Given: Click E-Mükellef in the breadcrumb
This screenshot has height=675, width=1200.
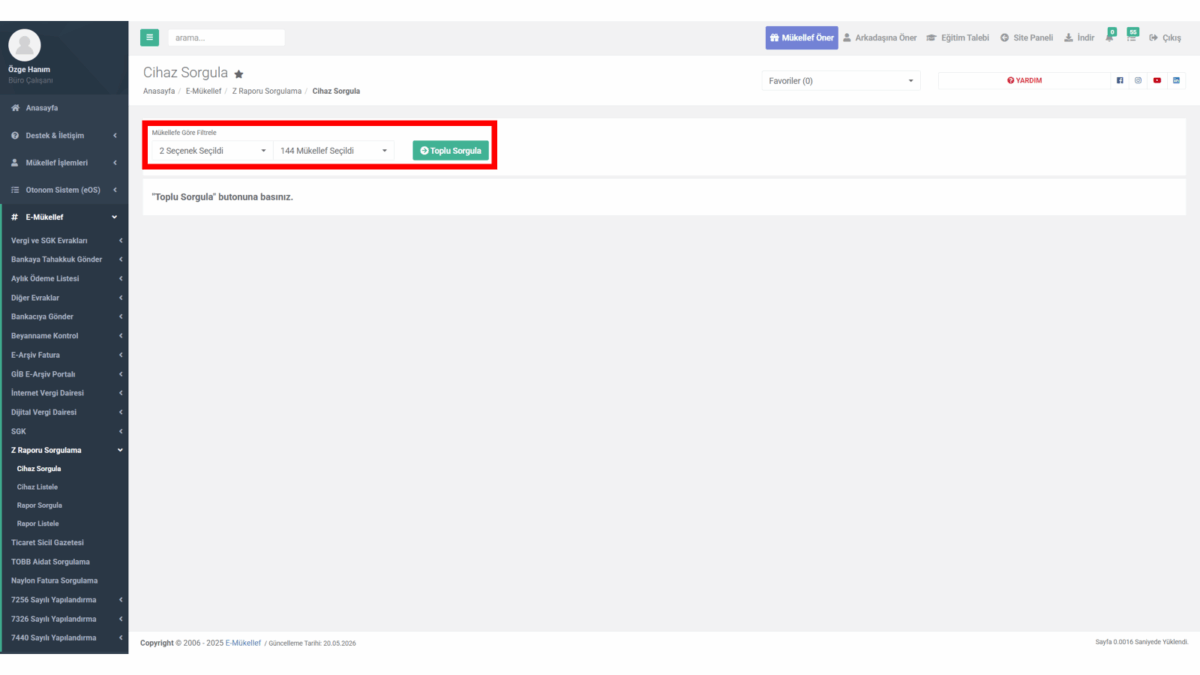Looking at the screenshot, I should point(203,90).
